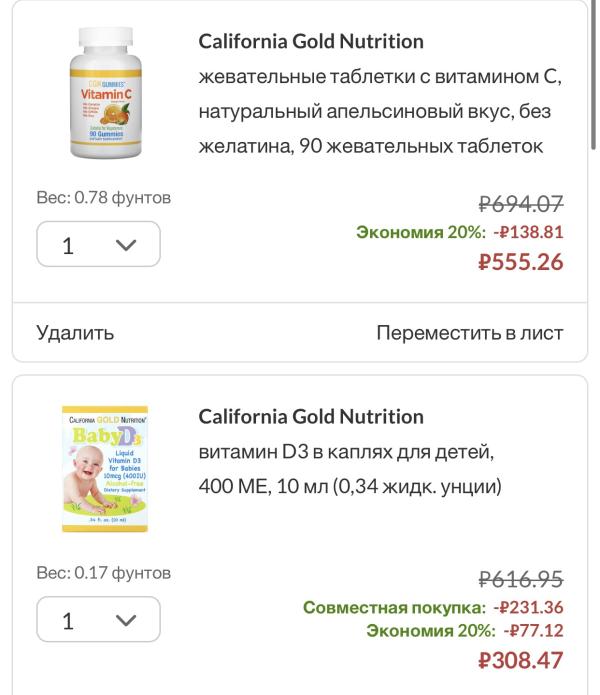Screen dimensions: 600x695
Task: Click the crossed-out price ₽694.07
Action: click(521, 204)
